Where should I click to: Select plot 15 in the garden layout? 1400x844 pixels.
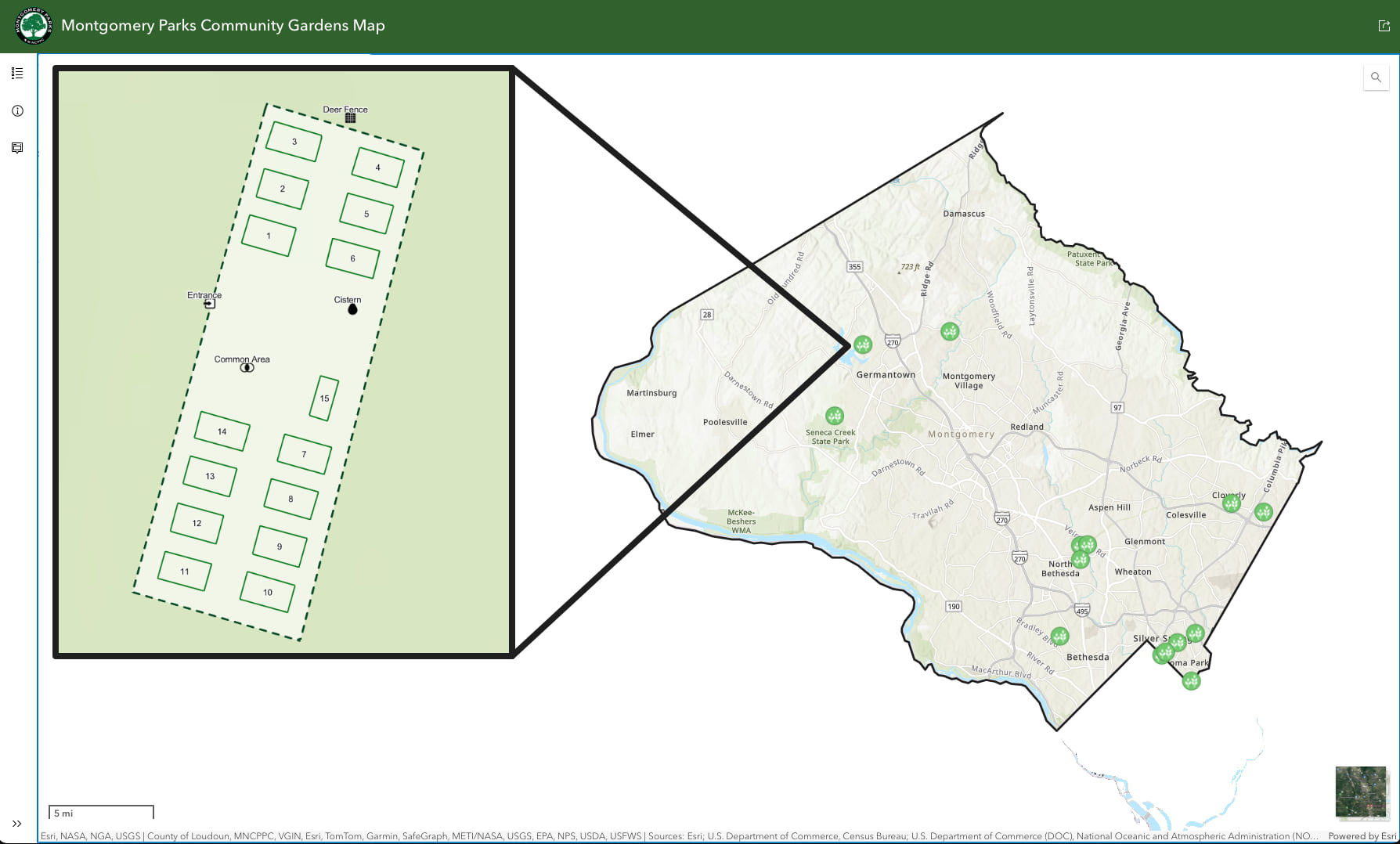click(324, 398)
